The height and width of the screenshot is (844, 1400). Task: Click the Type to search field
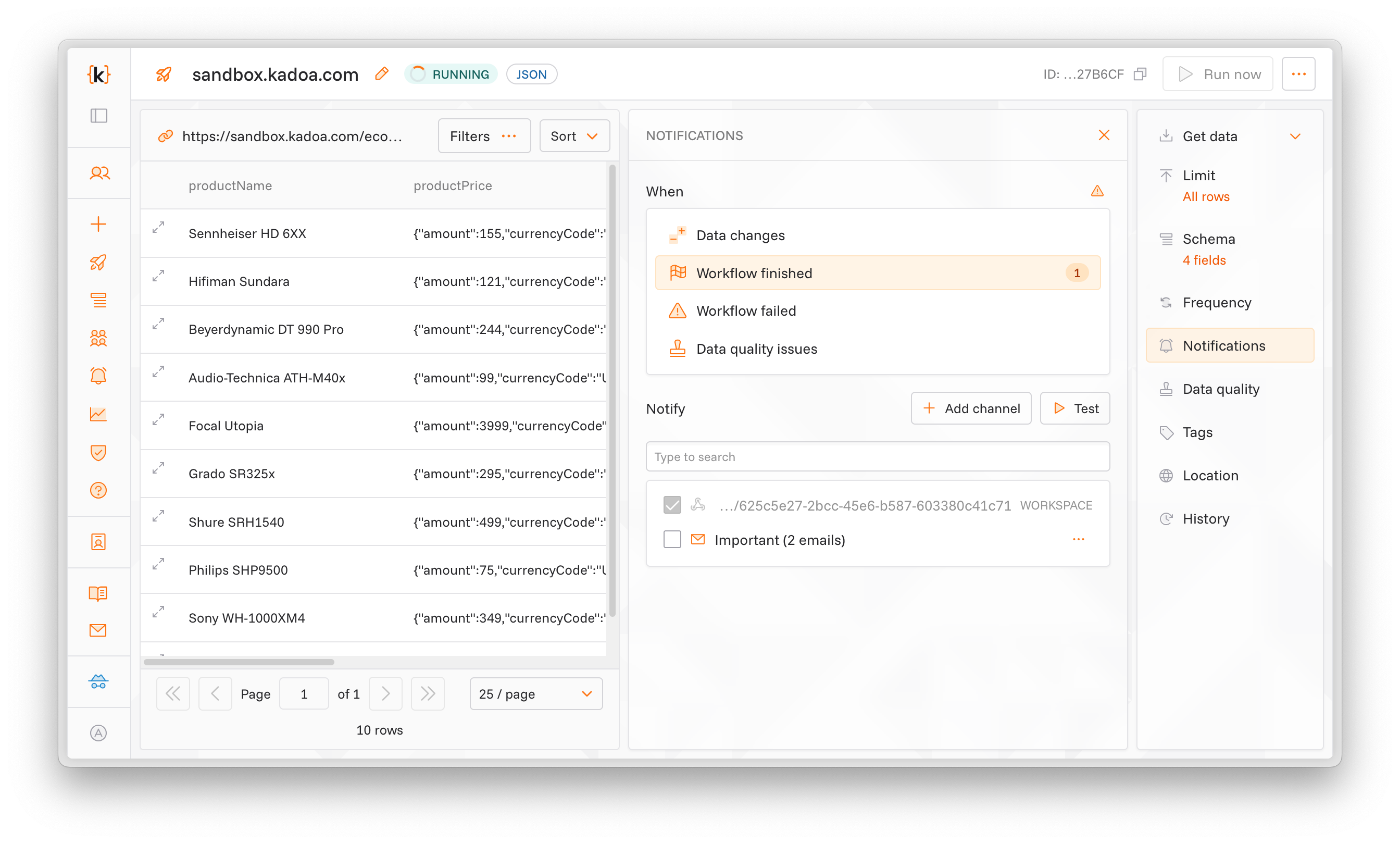coord(877,457)
